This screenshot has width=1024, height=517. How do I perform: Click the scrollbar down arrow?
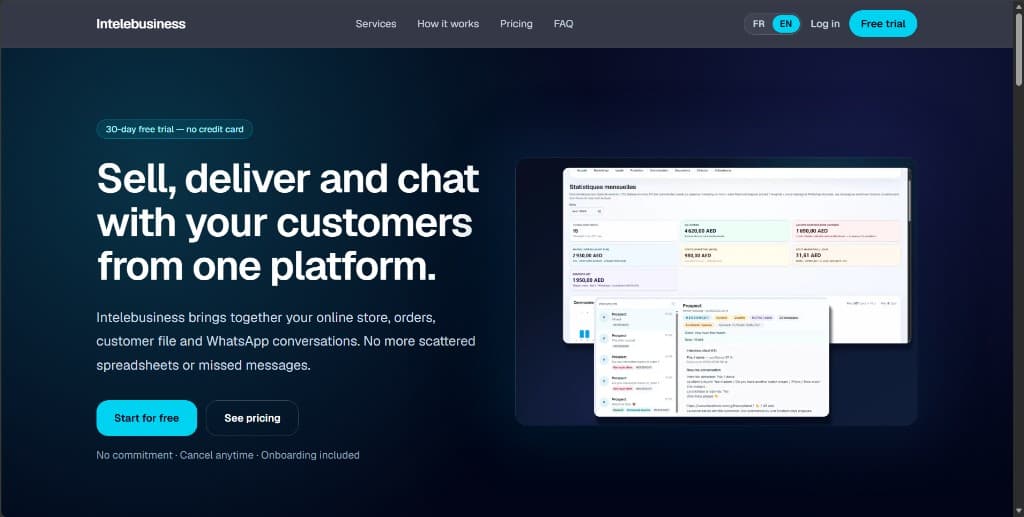pos(1018,511)
